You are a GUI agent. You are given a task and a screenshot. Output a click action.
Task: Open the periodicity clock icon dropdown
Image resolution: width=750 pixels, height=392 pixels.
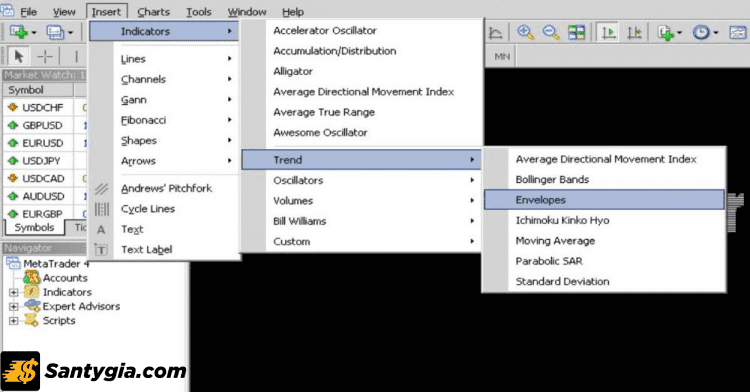click(706, 33)
